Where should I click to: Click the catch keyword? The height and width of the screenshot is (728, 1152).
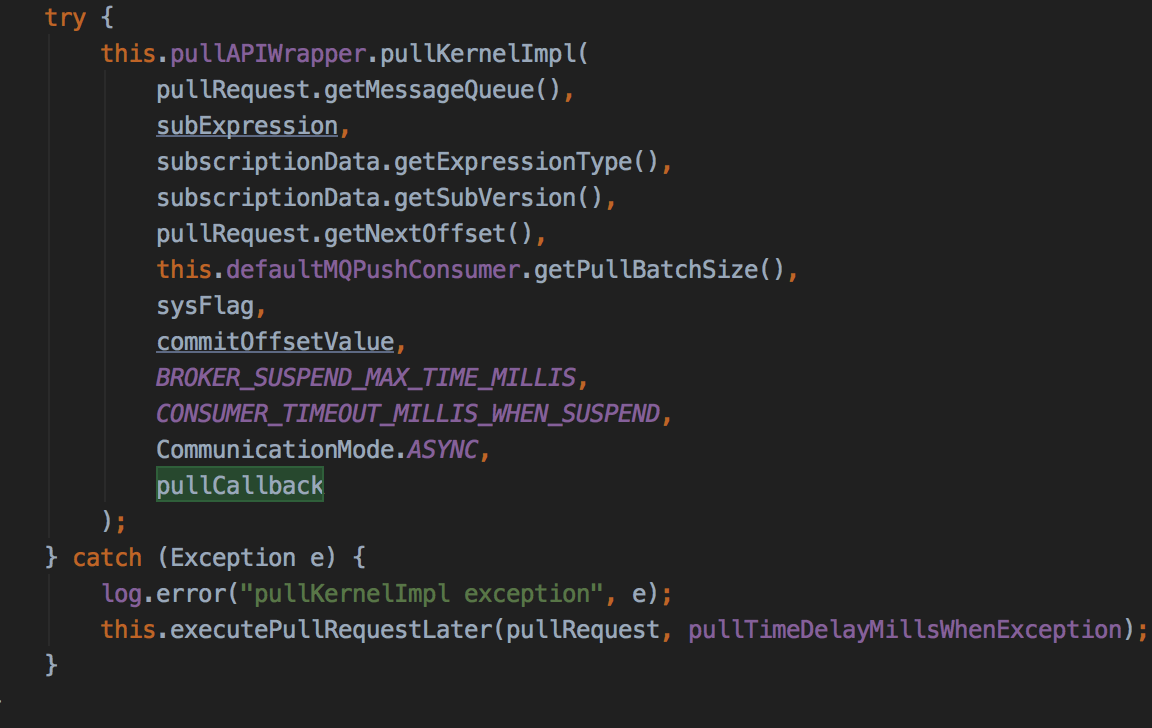107,558
